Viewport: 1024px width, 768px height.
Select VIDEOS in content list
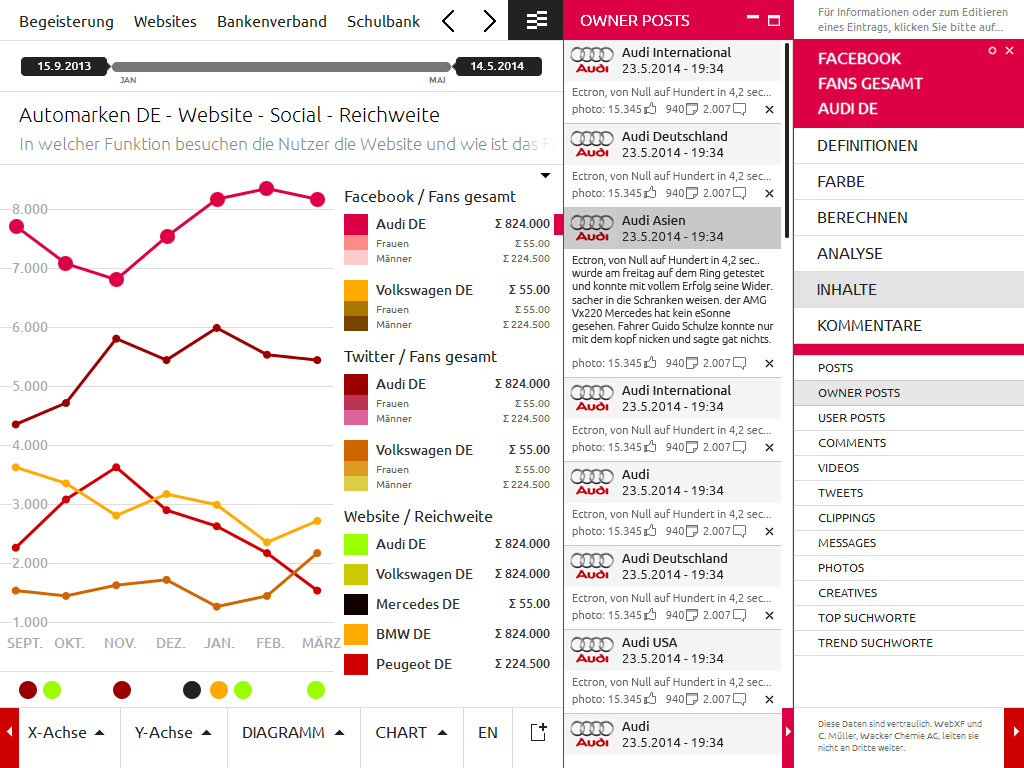(x=908, y=468)
